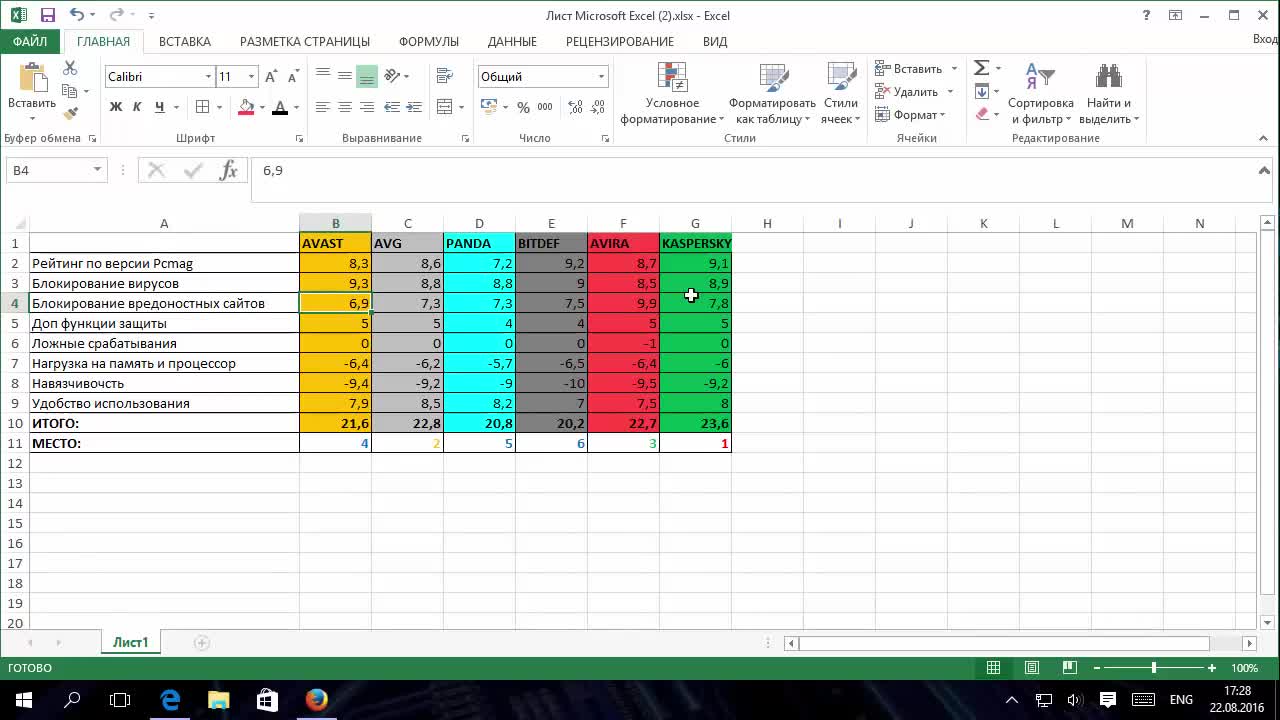This screenshot has height=720, width=1280.
Task: Click the Orientation text rotation icon
Action: click(392, 76)
